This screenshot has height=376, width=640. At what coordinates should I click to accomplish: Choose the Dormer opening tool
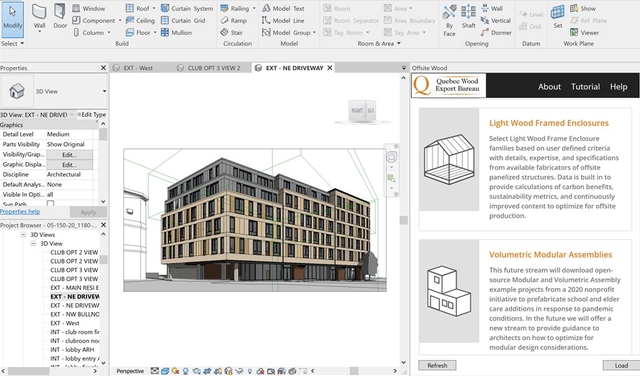pyautogui.click(x=496, y=32)
